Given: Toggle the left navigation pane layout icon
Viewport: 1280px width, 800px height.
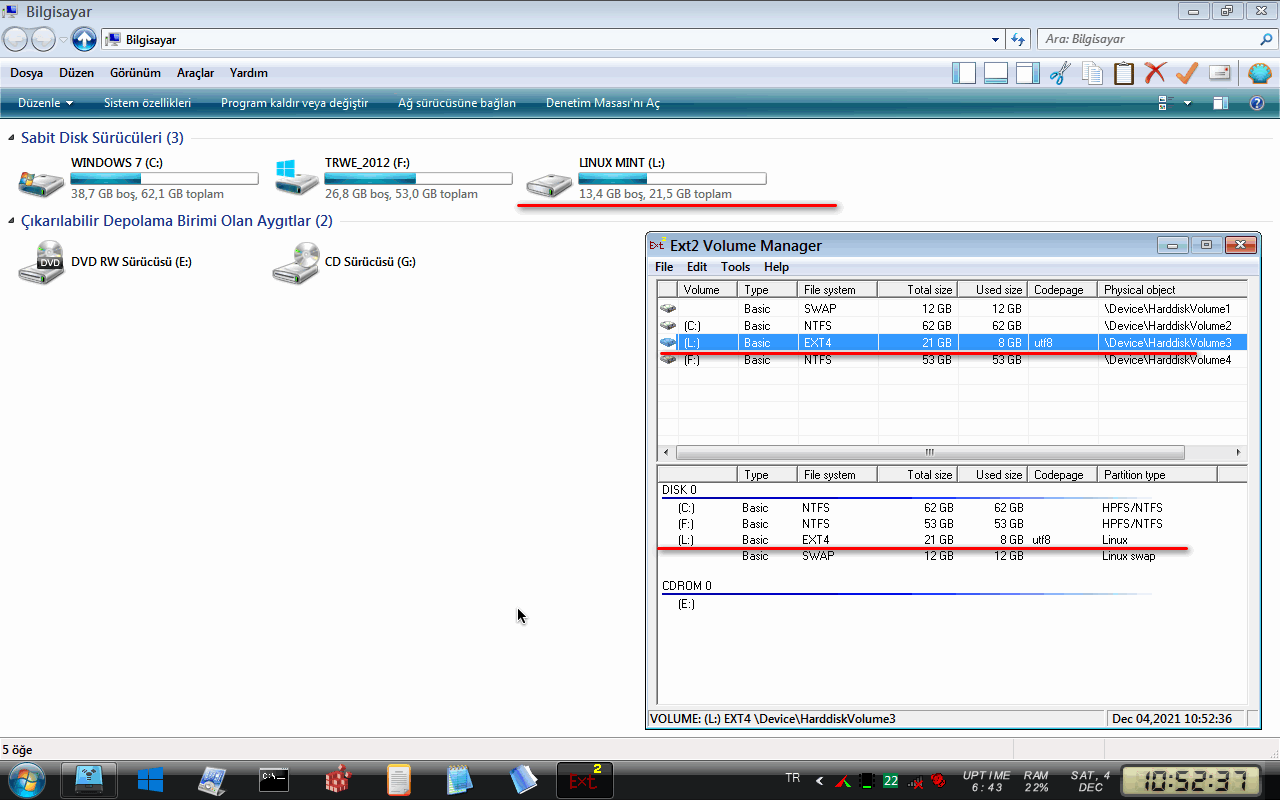Looking at the screenshot, I should [x=964, y=73].
